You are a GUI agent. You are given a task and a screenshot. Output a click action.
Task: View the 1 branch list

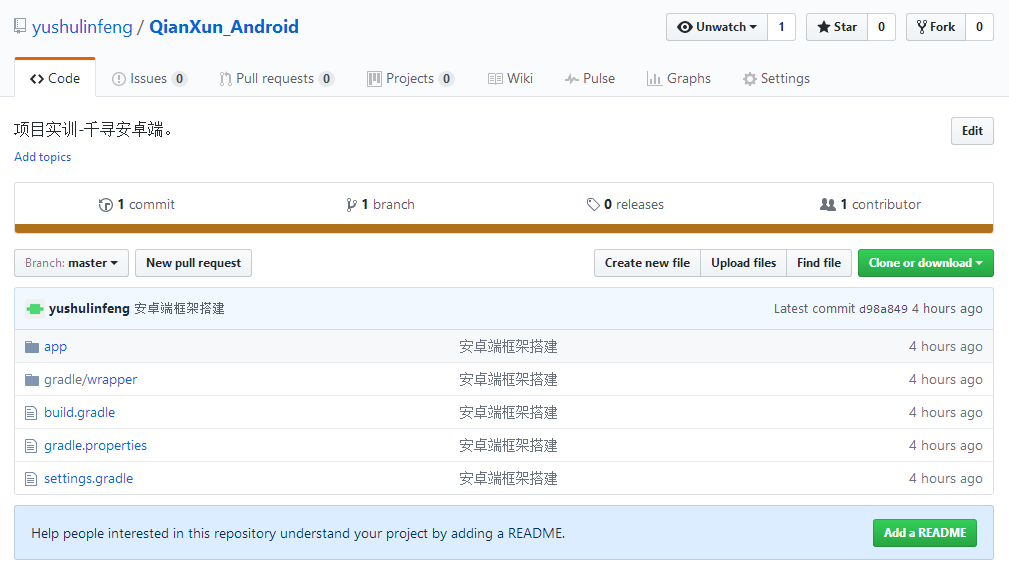tap(380, 205)
